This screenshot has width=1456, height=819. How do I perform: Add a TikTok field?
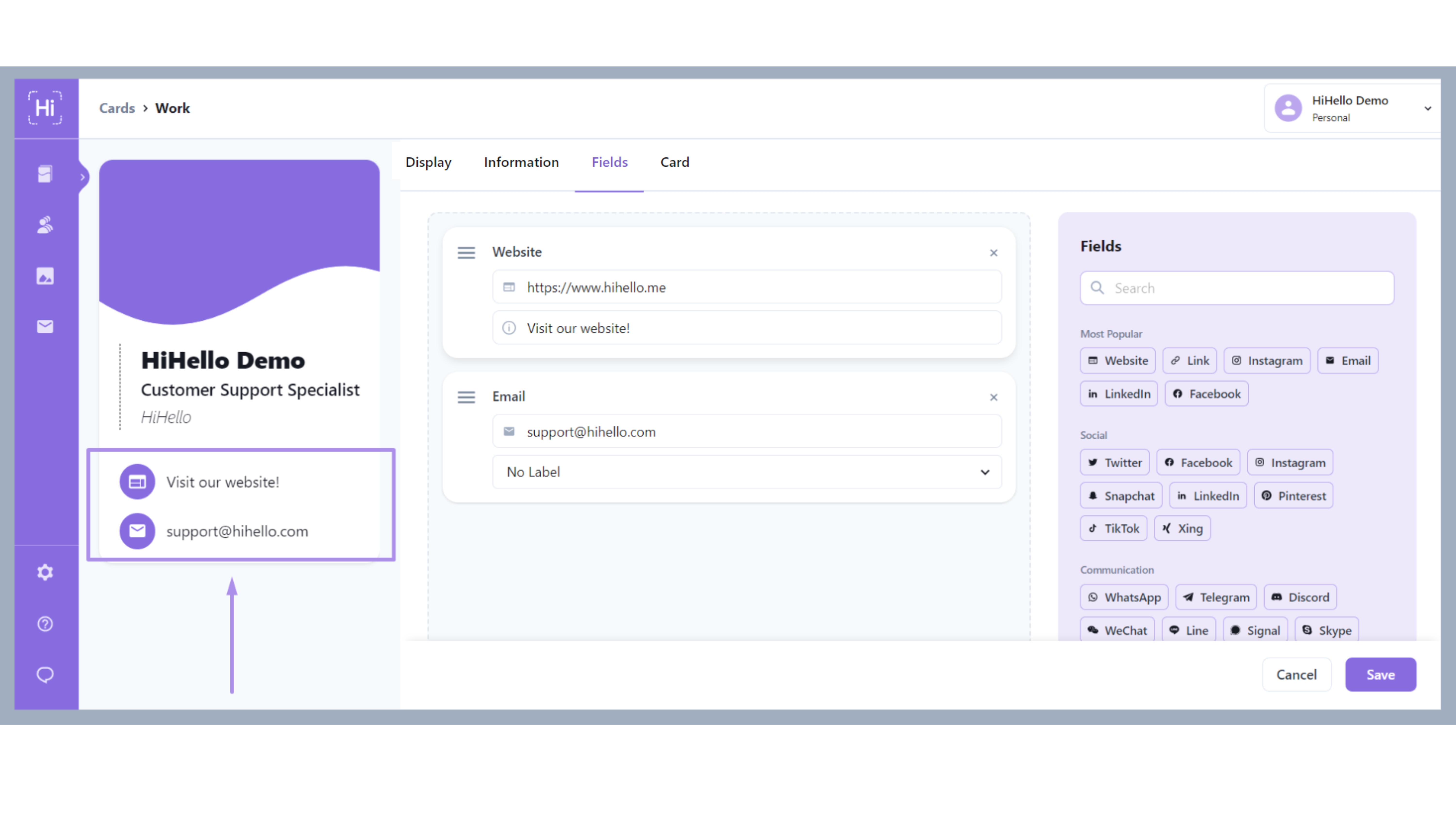(1114, 529)
